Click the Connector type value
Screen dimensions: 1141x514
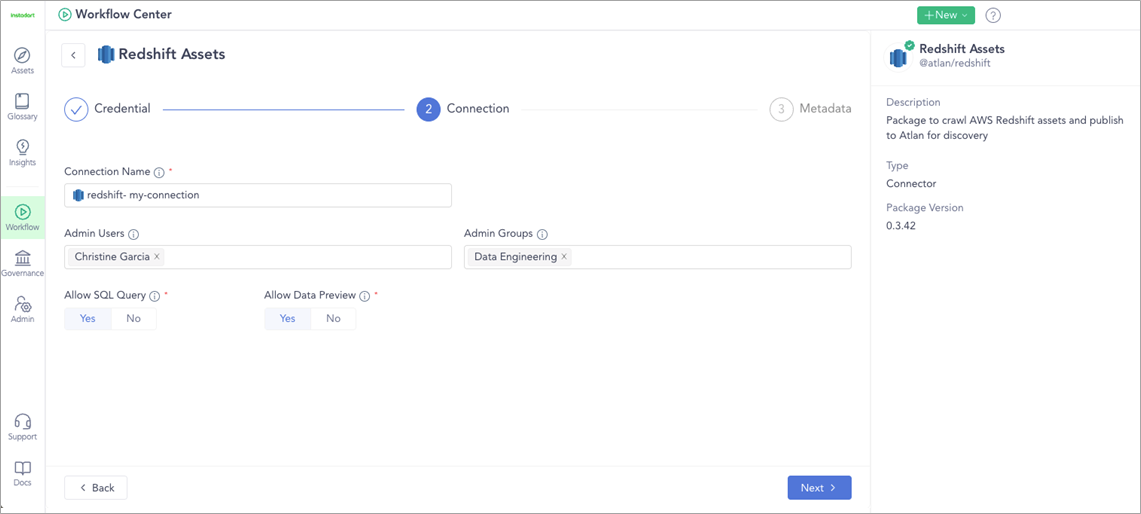909,183
